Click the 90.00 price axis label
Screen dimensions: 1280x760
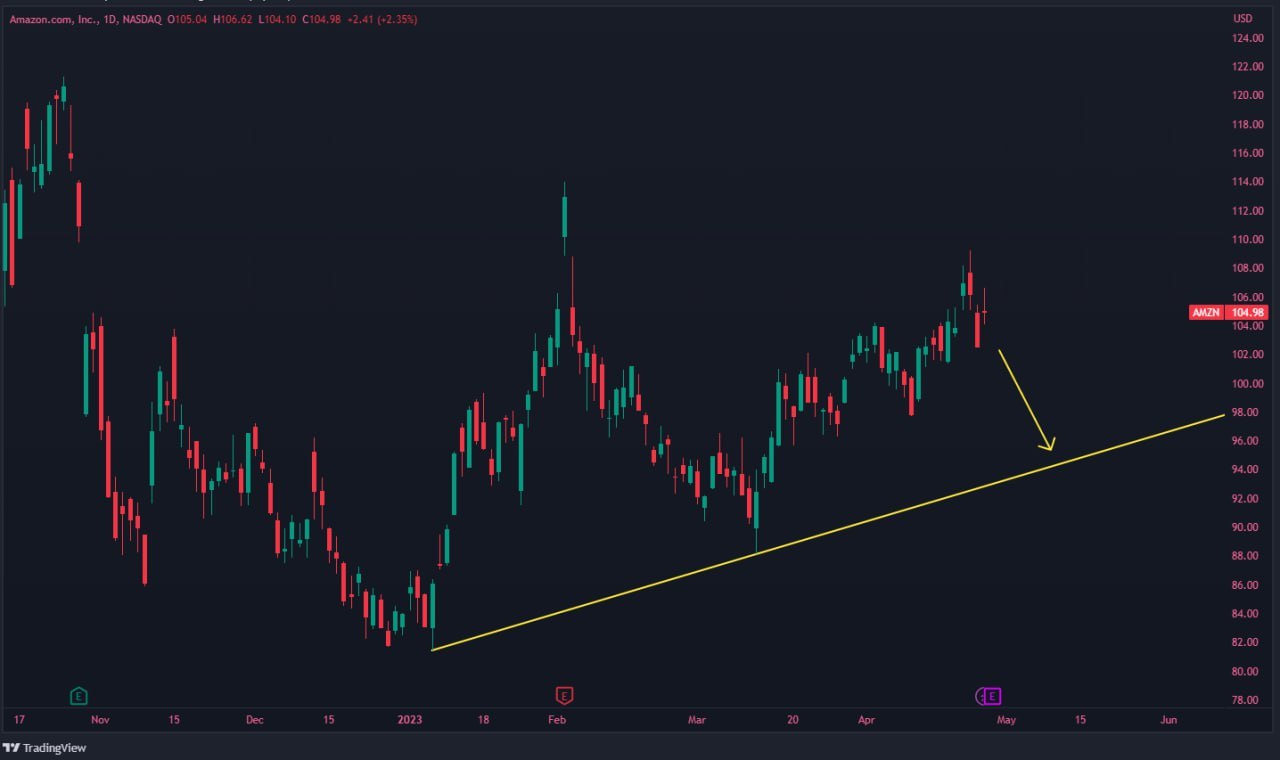[1247, 528]
